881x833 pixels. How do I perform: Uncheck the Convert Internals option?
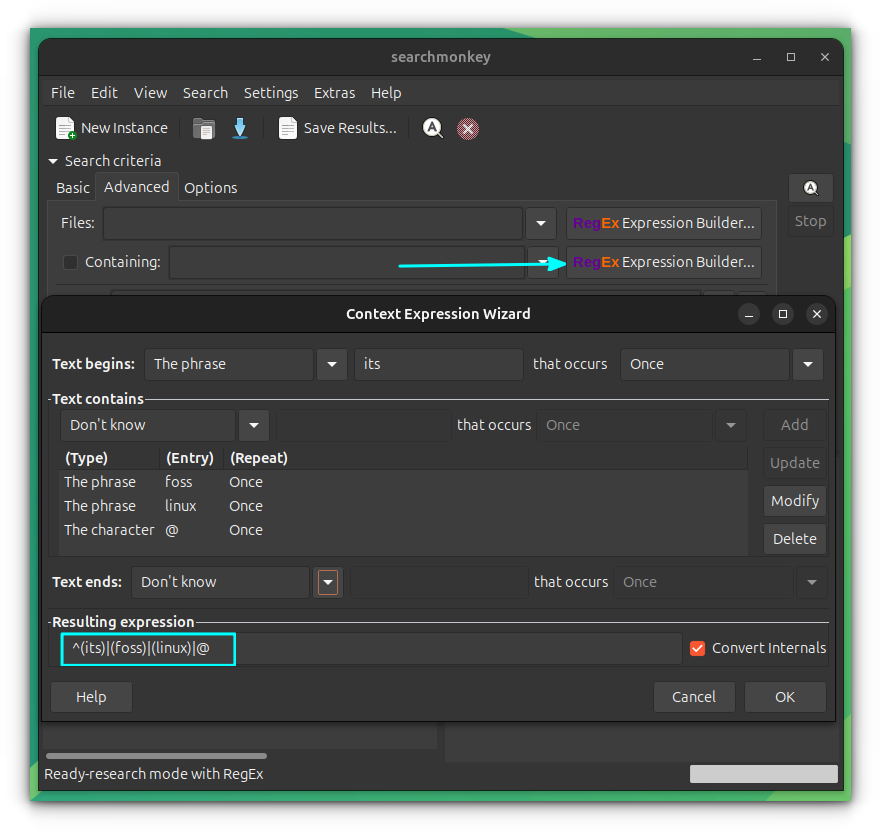coord(697,648)
